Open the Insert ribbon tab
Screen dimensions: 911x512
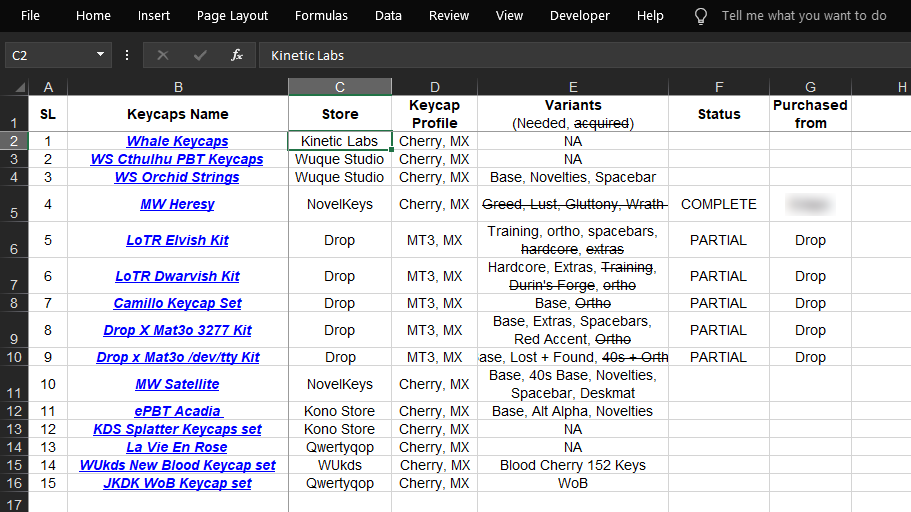154,16
